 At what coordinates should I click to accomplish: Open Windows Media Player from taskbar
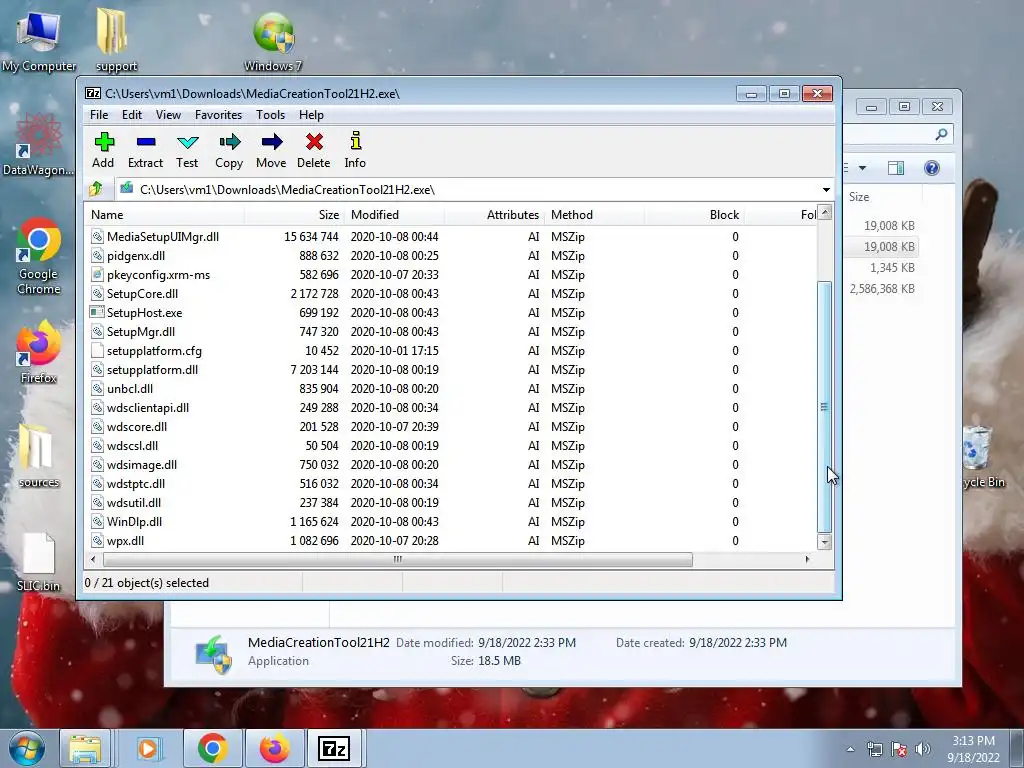tap(148, 749)
